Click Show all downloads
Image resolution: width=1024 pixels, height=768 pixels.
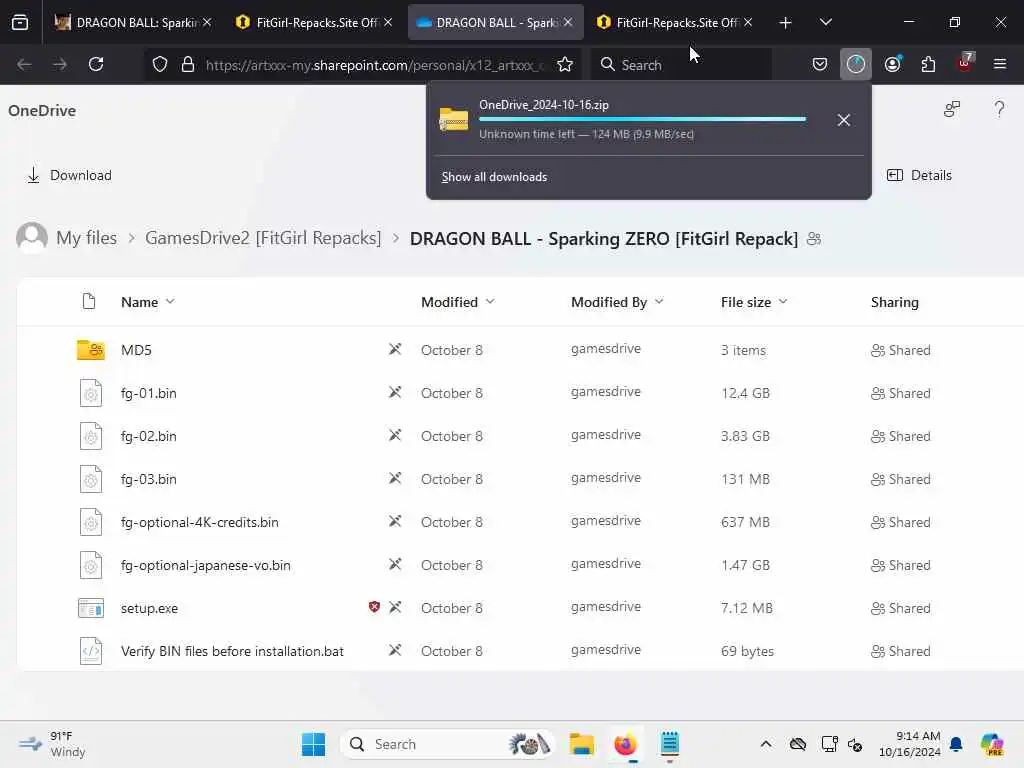(x=494, y=177)
